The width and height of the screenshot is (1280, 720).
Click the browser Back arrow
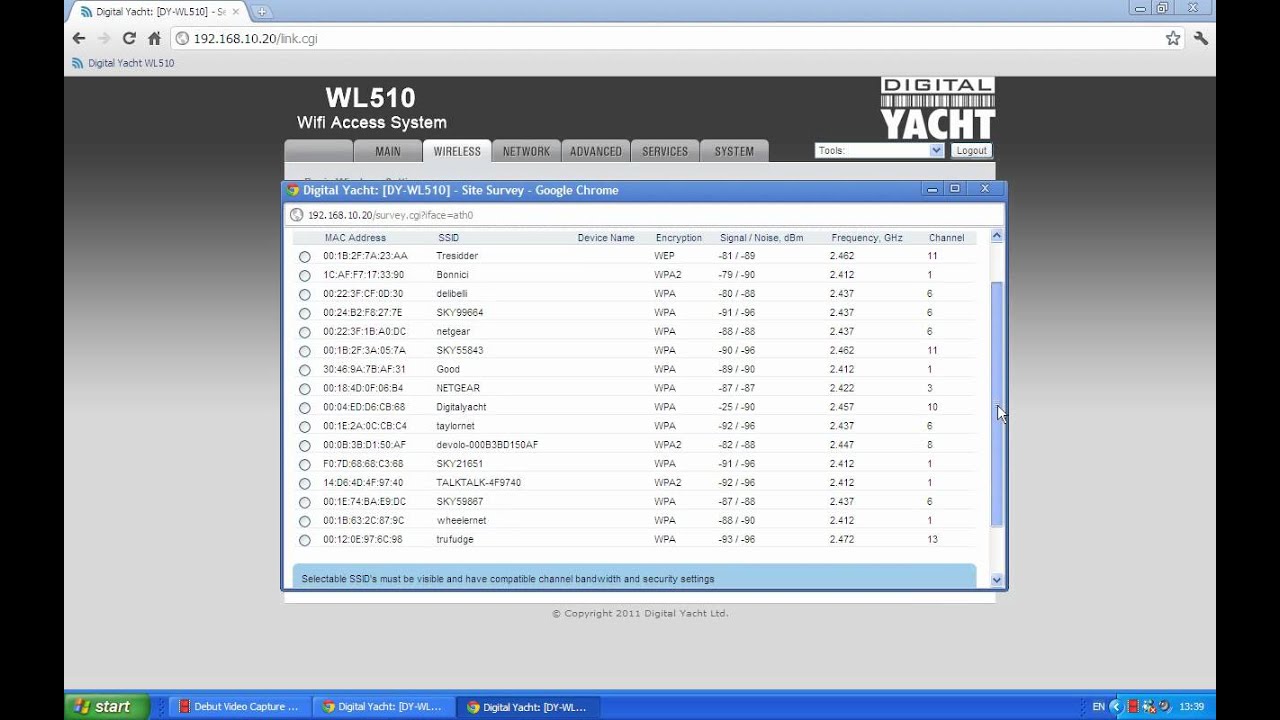pyautogui.click(x=79, y=38)
